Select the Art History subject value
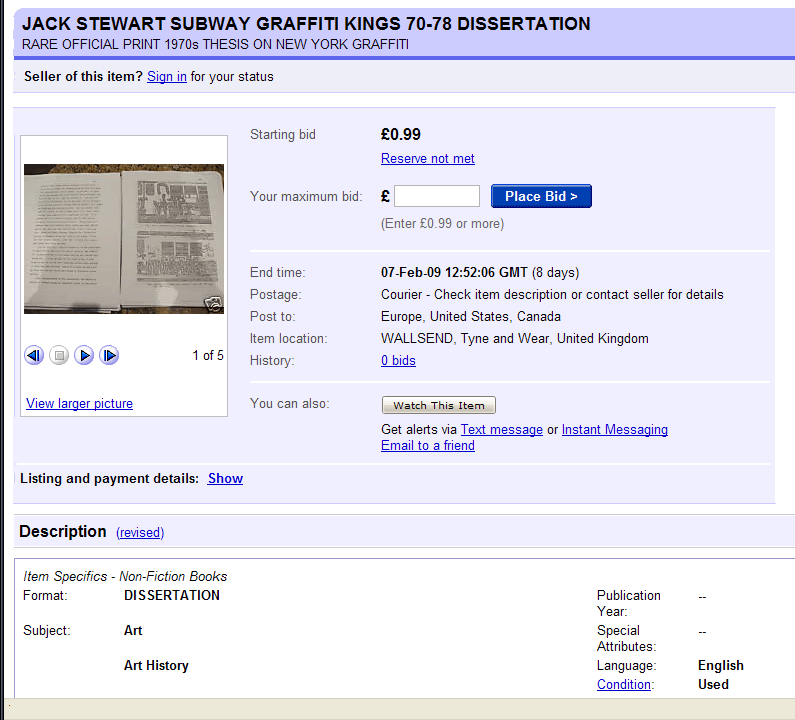This screenshot has height=720, width=795. [x=156, y=665]
